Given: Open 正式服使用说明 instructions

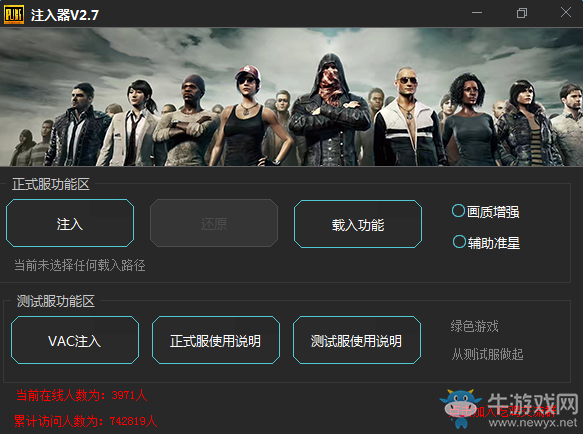Looking at the screenshot, I should pyautogui.click(x=216, y=340).
